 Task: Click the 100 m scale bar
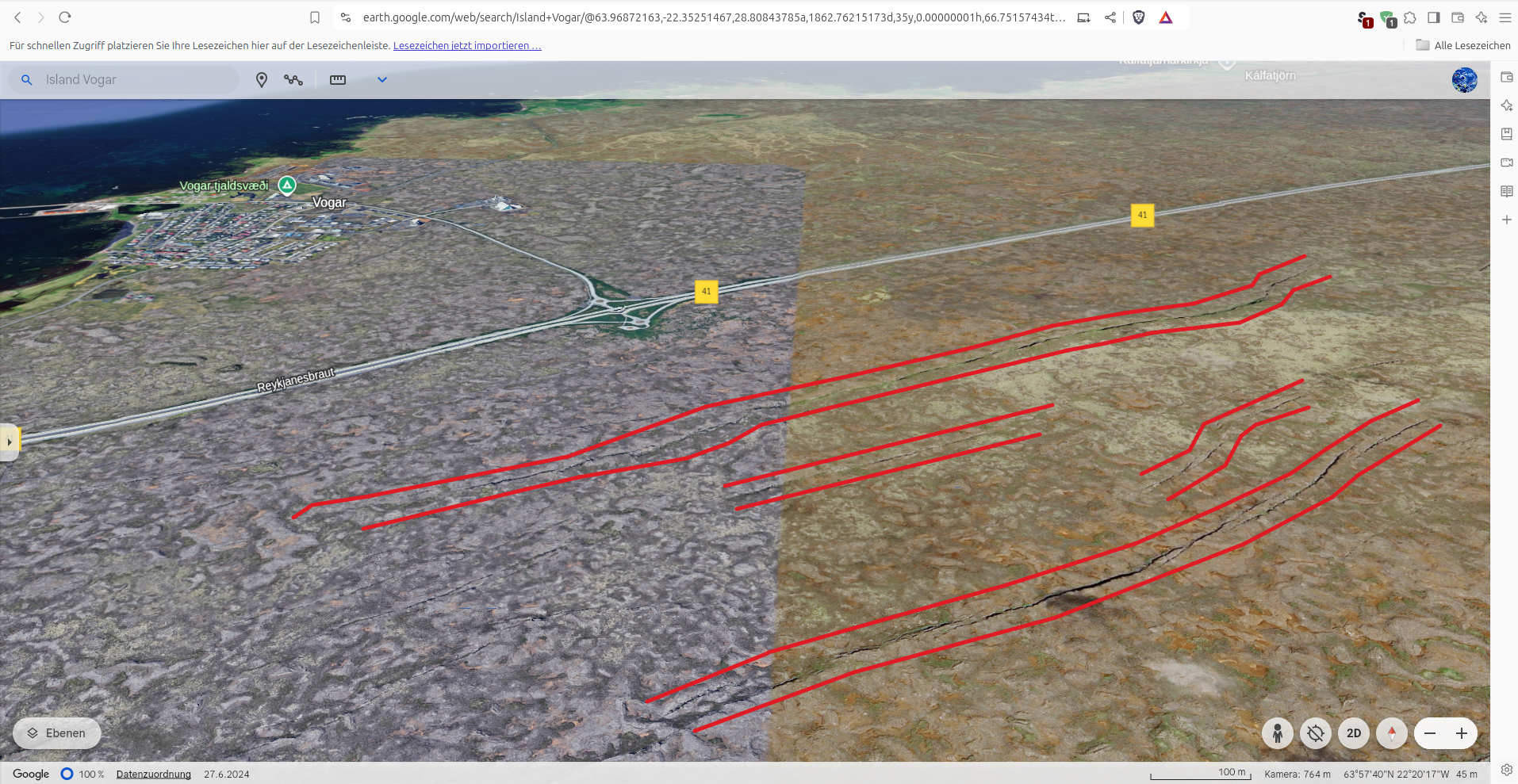[x=1201, y=774]
